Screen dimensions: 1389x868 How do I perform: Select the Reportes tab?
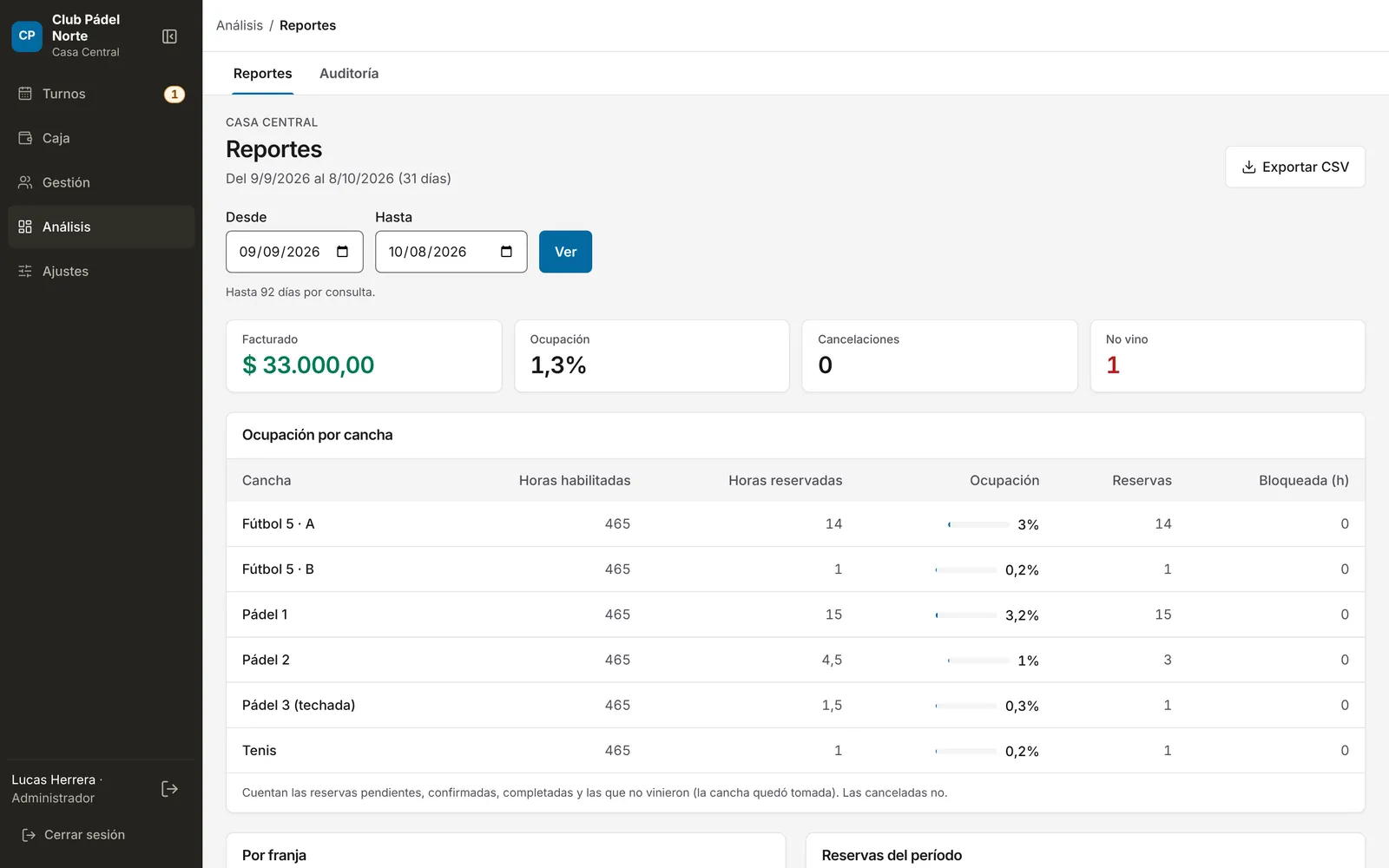coord(263,74)
